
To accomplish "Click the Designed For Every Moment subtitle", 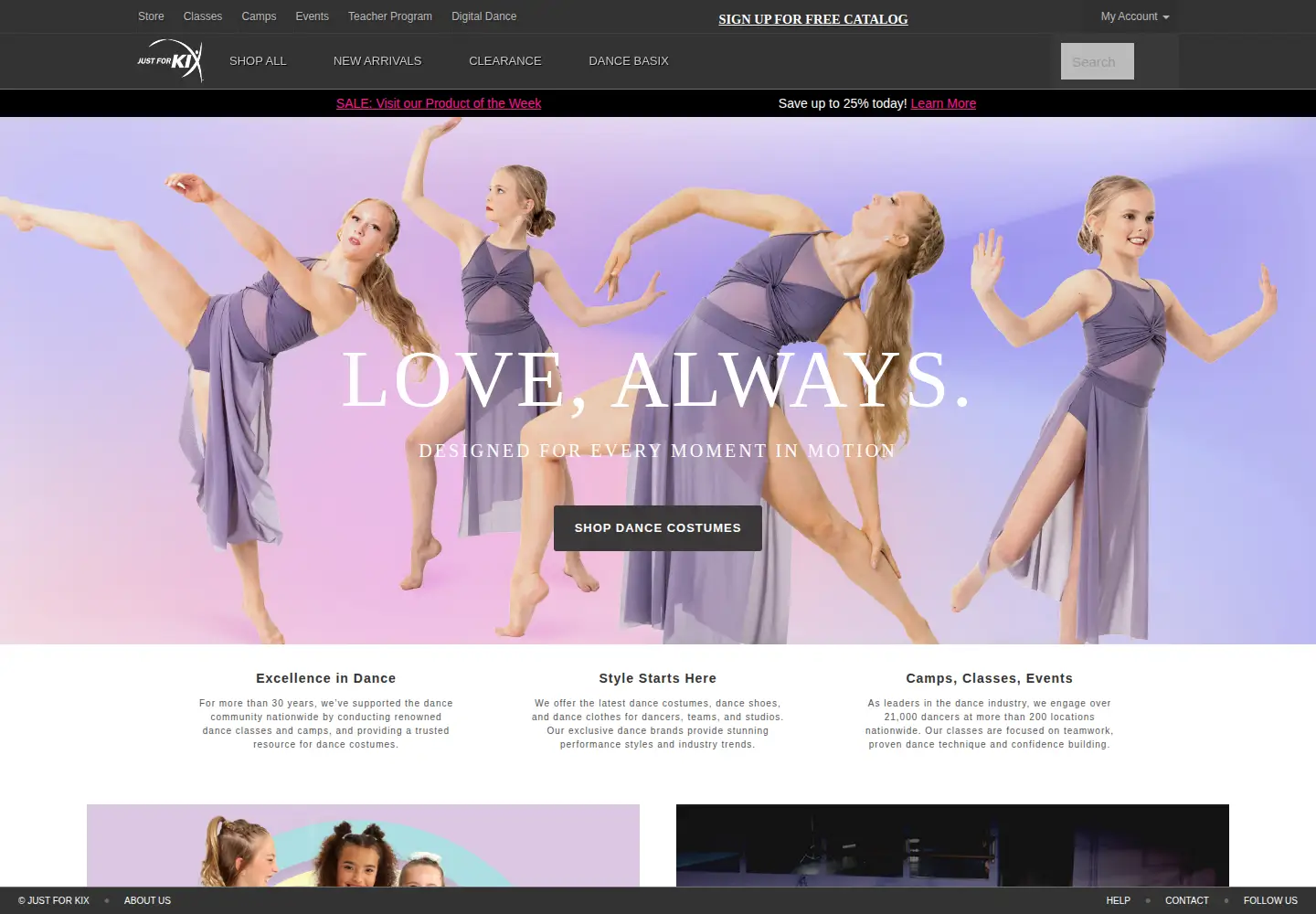I will [657, 451].
